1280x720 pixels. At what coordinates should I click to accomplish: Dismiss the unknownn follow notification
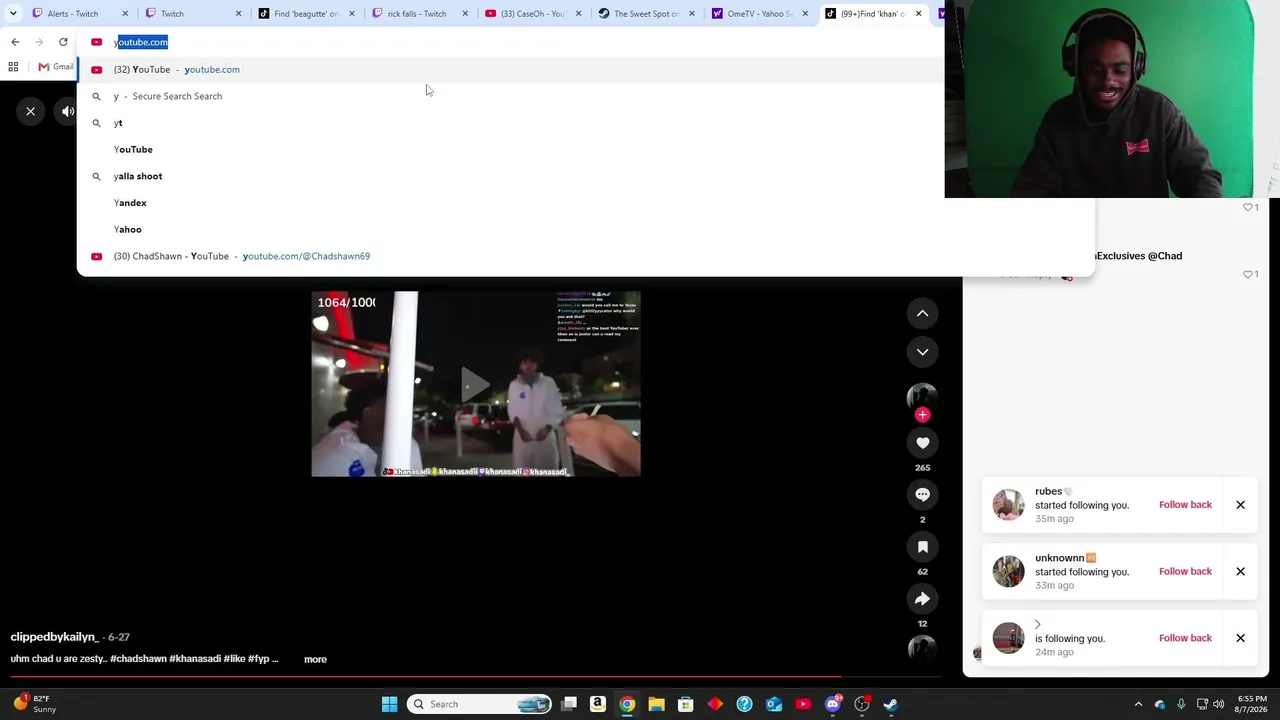(x=1240, y=572)
